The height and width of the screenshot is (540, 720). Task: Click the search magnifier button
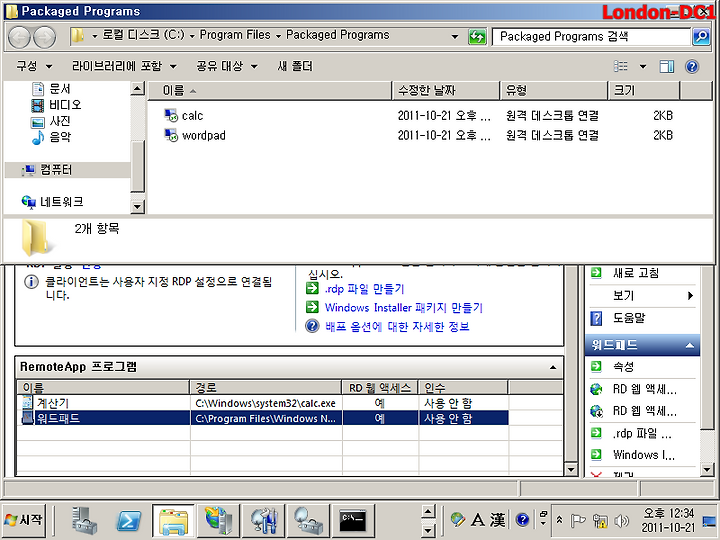pyautogui.click(x=701, y=36)
